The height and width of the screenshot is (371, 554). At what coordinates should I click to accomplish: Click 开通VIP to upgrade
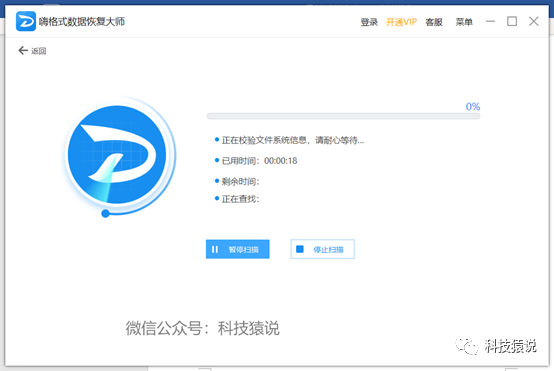[401, 22]
